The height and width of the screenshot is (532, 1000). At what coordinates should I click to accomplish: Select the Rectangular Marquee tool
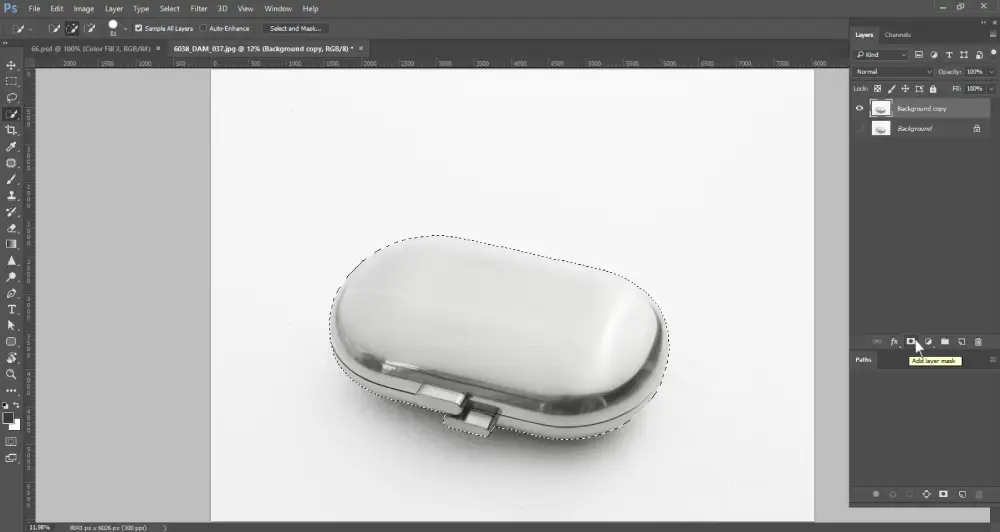pyautogui.click(x=11, y=82)
